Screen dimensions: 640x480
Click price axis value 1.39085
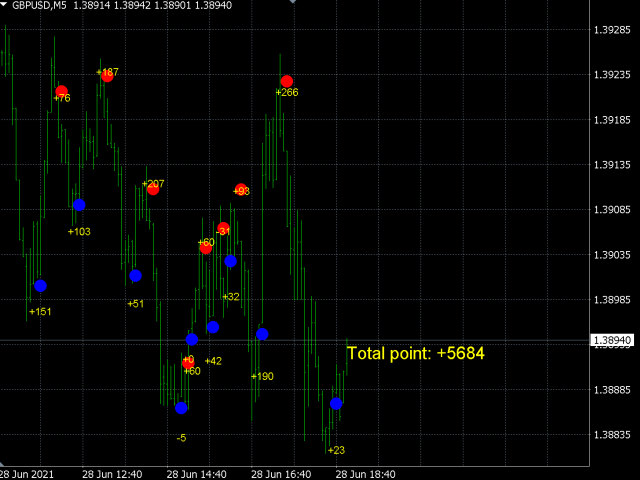pos(612,210)
